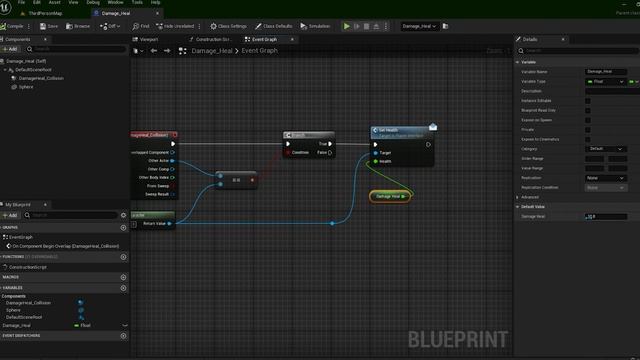Image resolution: width=640 pixels, height=360 pixels.
Task: Select the Damage_Heal float variable
Action: [17, 325]
